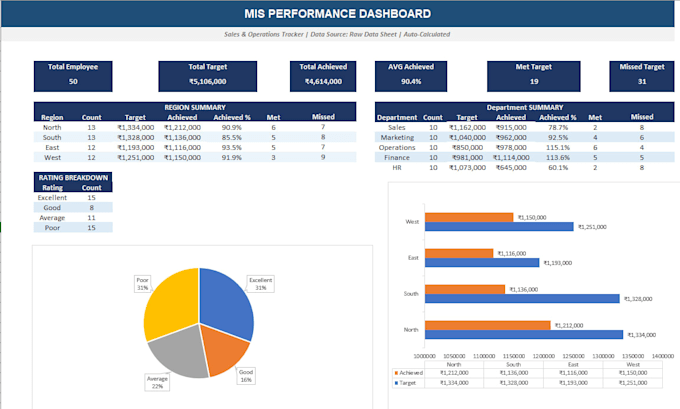This screenshot has height=409, width=680.
Task: Select South blue Target bar
Action: [523, 298]
